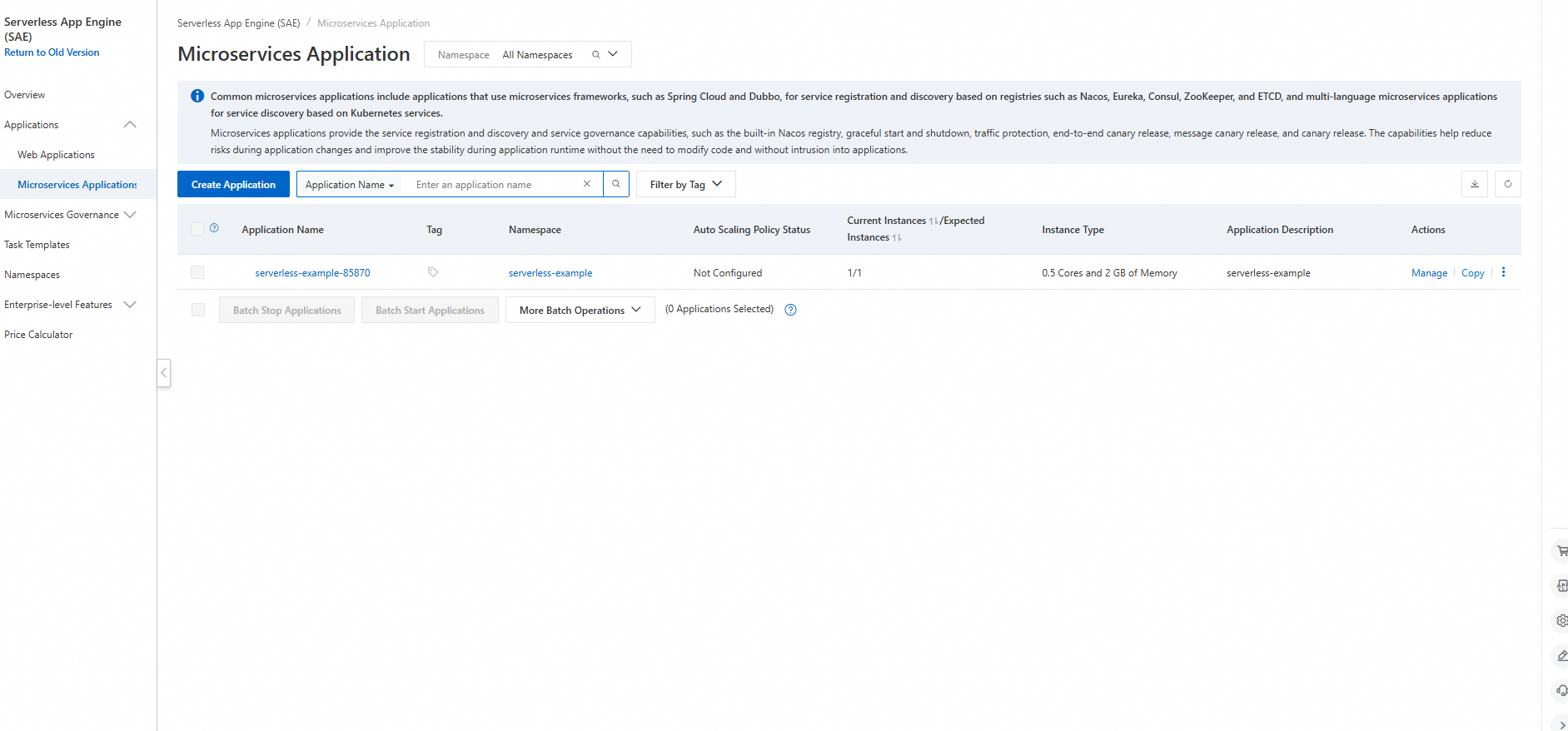
Task: Open more actions menu for serverless-example-85870
Action: pos(1503,272)
